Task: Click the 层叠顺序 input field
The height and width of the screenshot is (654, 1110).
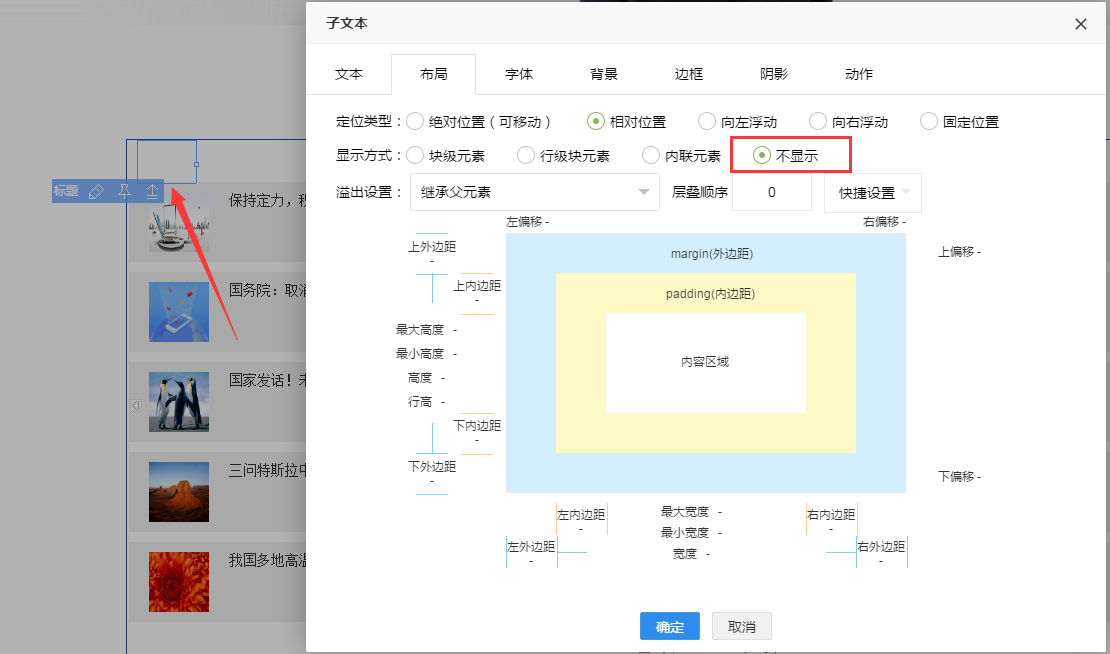Action: [x=771, y=192]
